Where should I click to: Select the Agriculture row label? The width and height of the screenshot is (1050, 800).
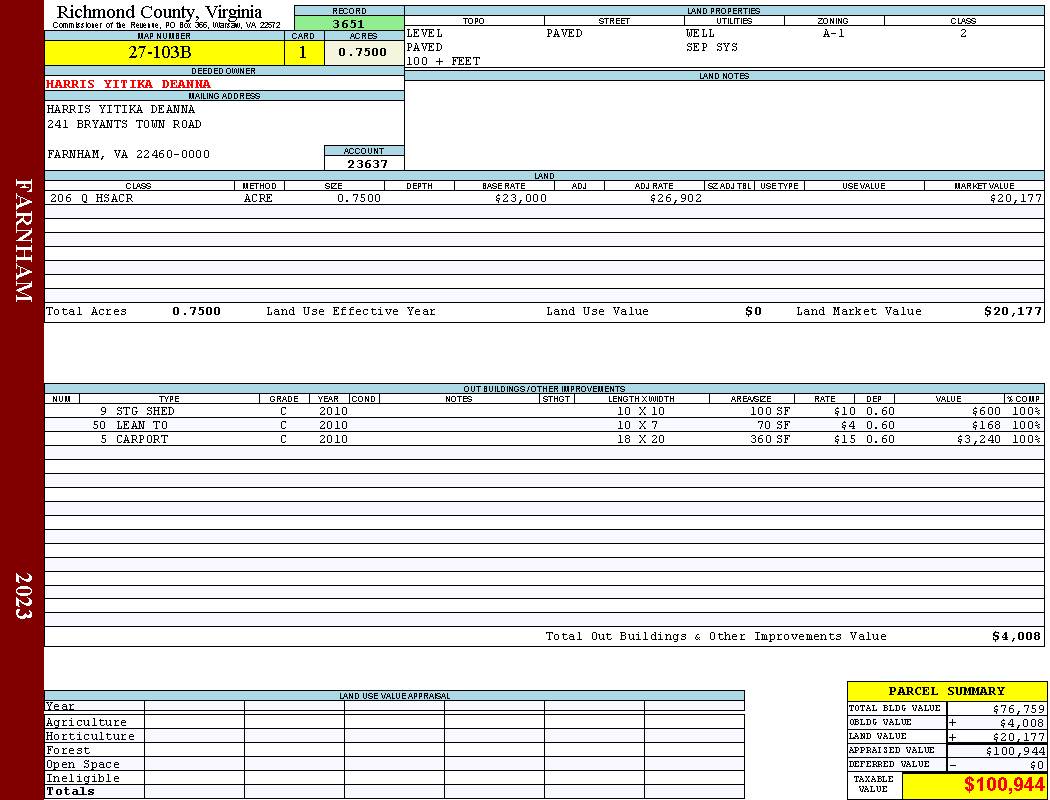(86, 722)
